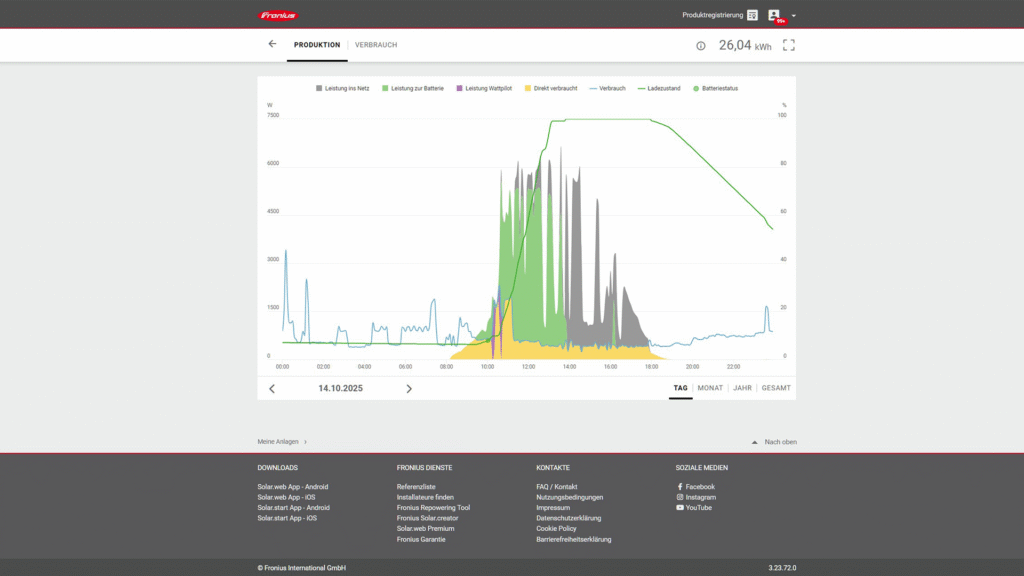Screen dimensions: 1024x576
Task: Show info about the 26,04 kWh value
Action: coord(700,45)
